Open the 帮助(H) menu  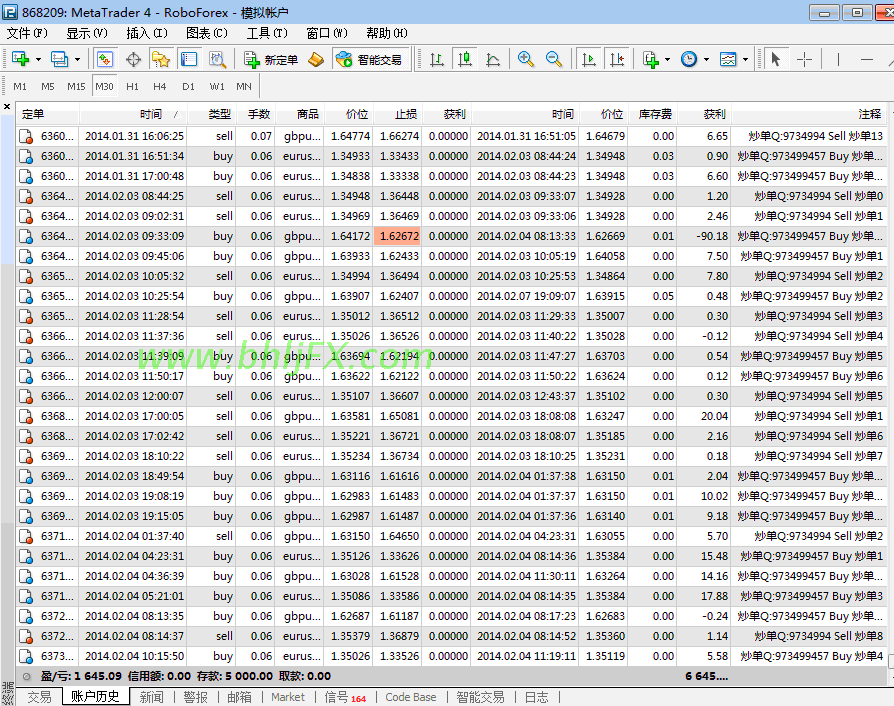[387, 33]
